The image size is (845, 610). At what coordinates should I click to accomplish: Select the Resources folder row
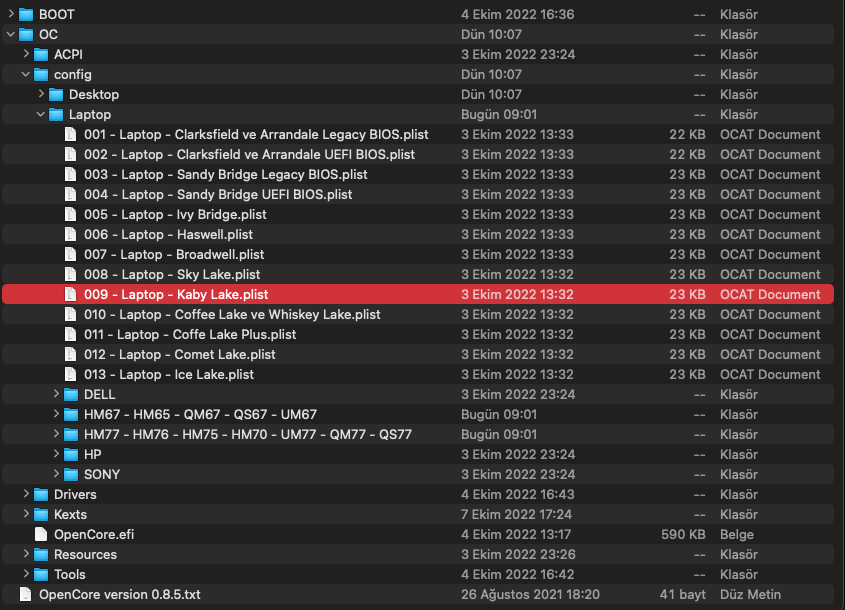pos(418,554)
